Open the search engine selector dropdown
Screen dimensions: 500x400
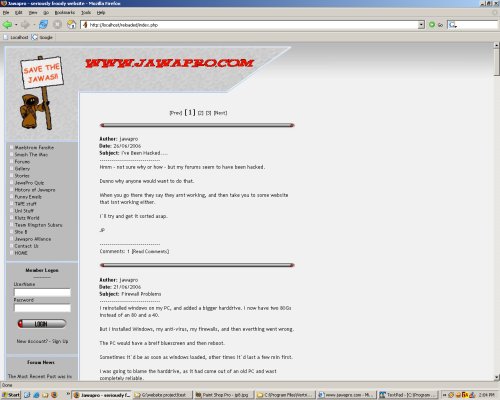tap(452, 25)
